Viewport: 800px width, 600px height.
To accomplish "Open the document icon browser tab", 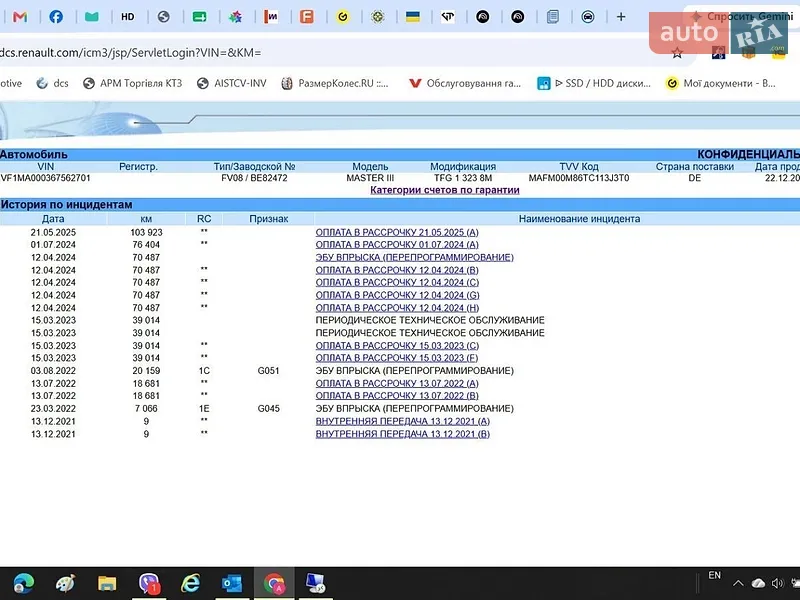I will pyautogui.click(x=553, y=17).
